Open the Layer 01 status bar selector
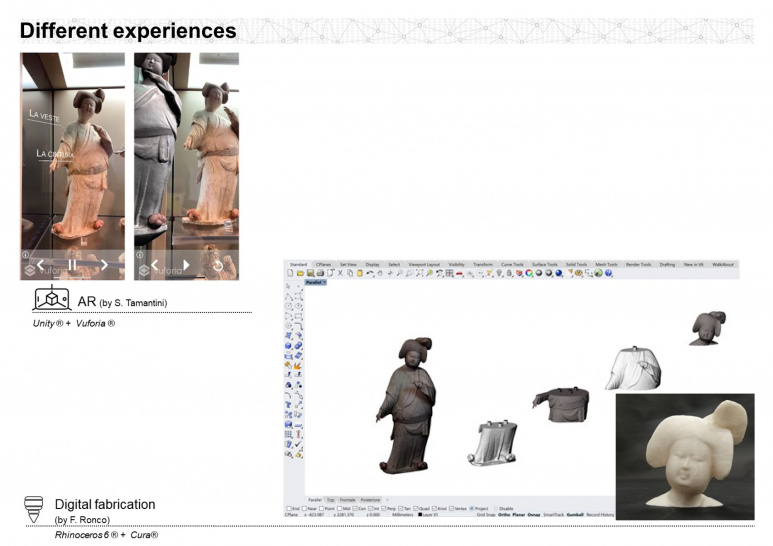The height and width of the screenshot is (546, 773). click(430, 514)
